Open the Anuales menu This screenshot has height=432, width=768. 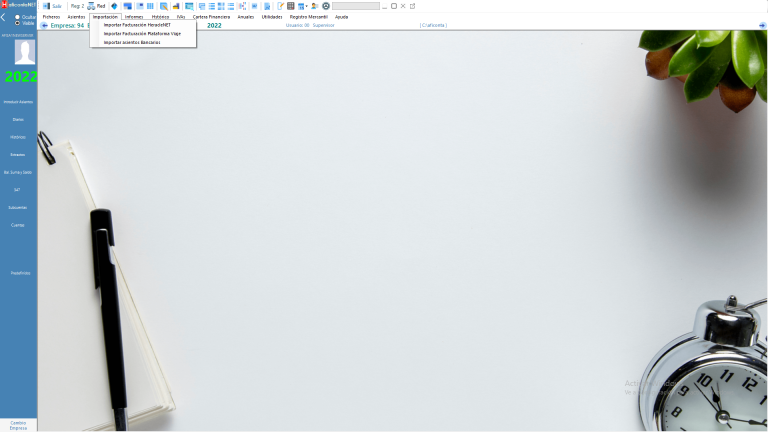coord(246,17)
